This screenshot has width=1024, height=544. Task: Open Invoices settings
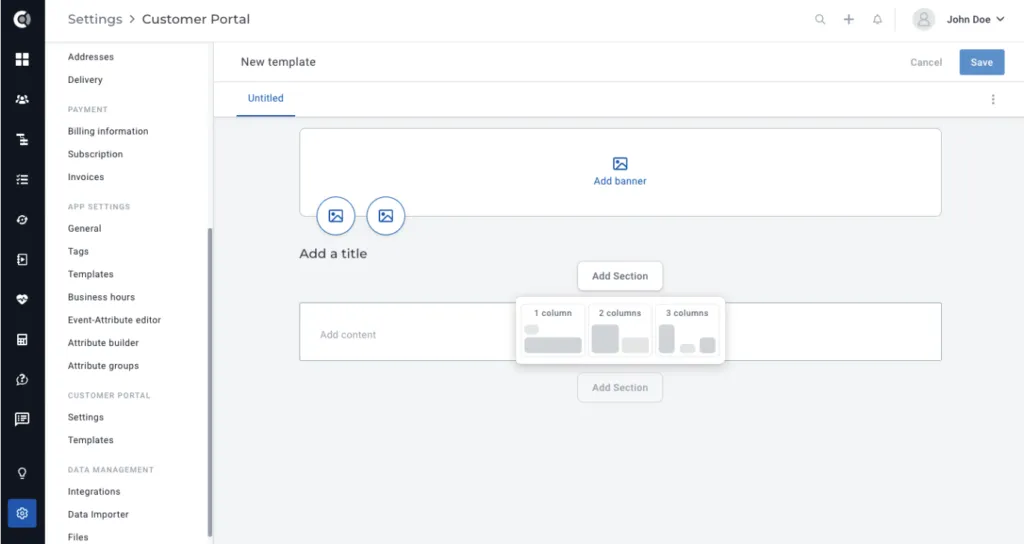pyautogui.click(x=86, y=177)
